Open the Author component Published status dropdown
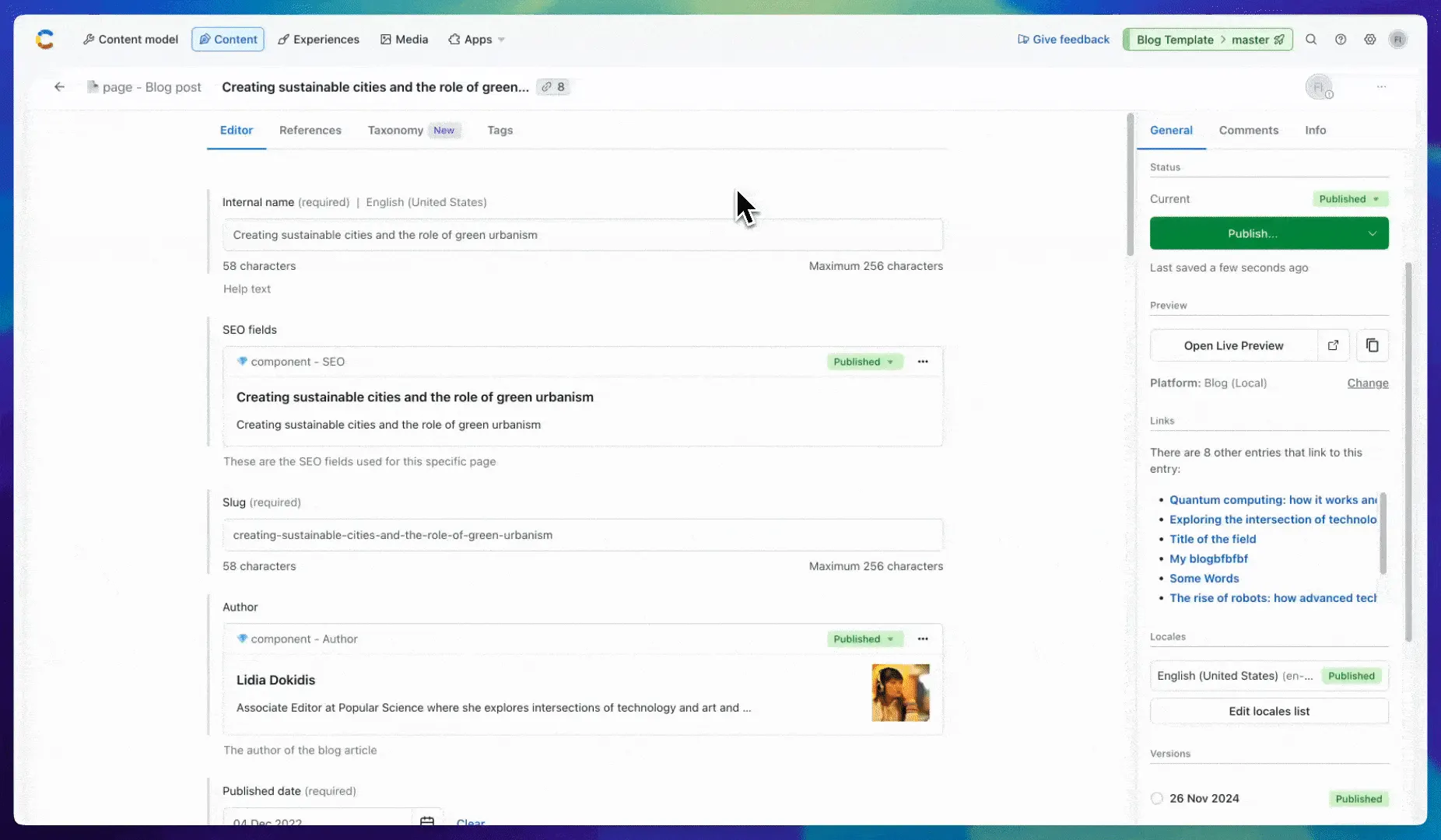This screenshot has width=1441, height=840. [x=864, y=639]
